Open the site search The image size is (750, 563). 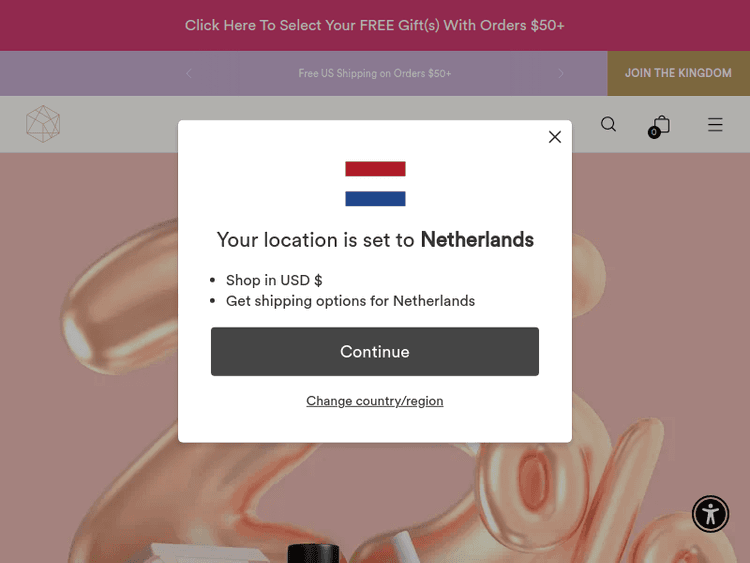click(608, 124)
